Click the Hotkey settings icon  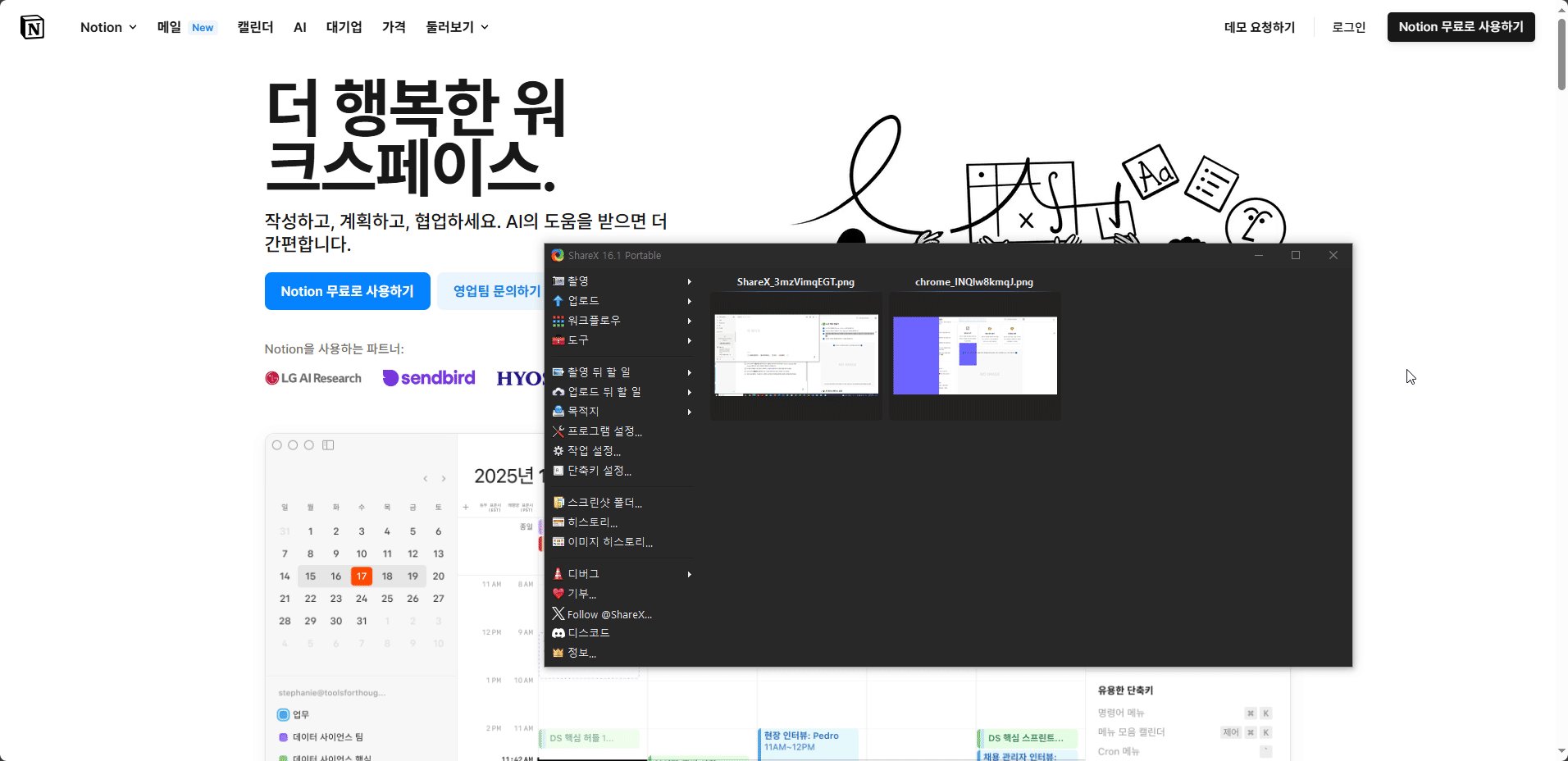(558, 471)
